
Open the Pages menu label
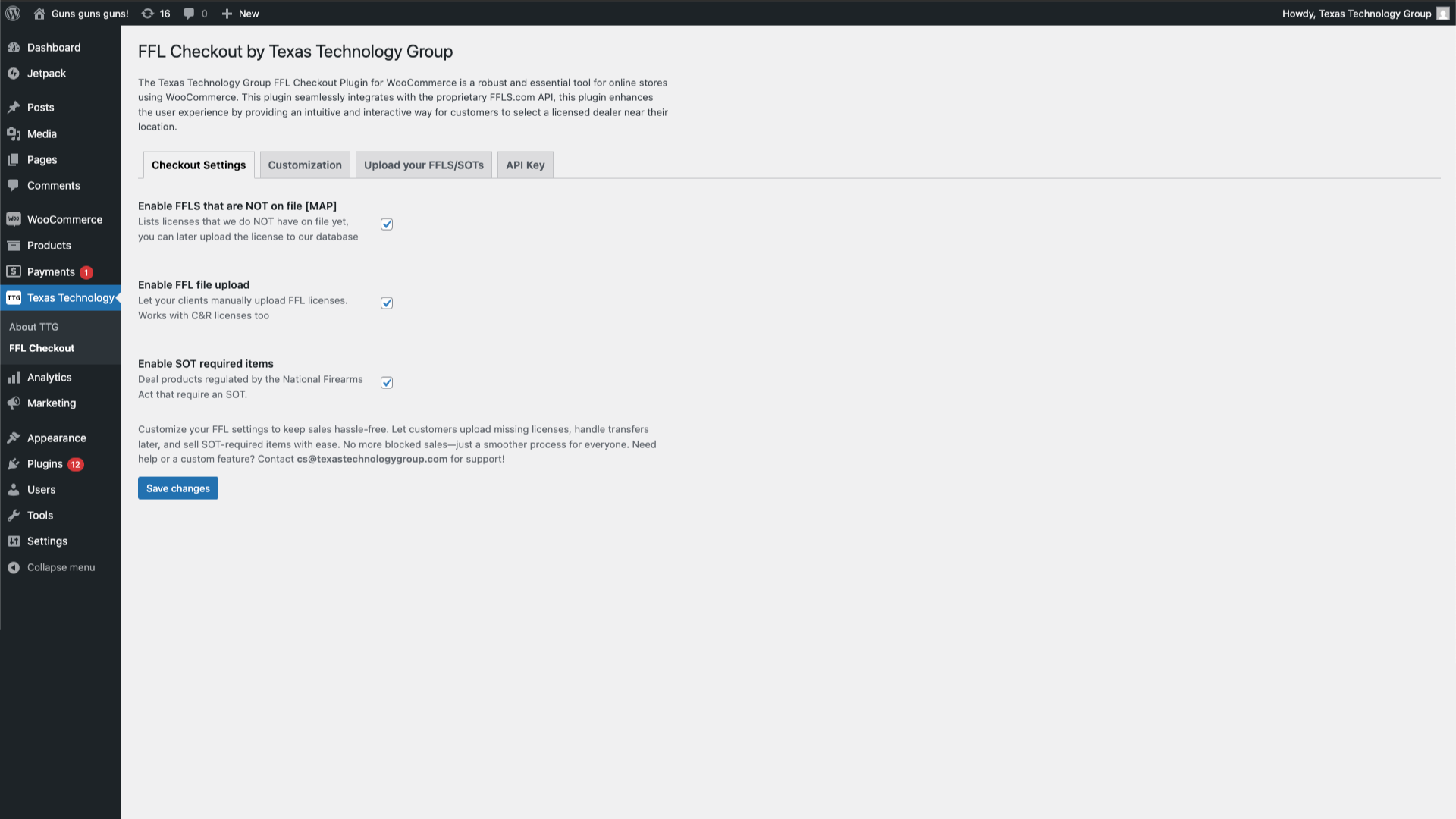tap(42, 159)
